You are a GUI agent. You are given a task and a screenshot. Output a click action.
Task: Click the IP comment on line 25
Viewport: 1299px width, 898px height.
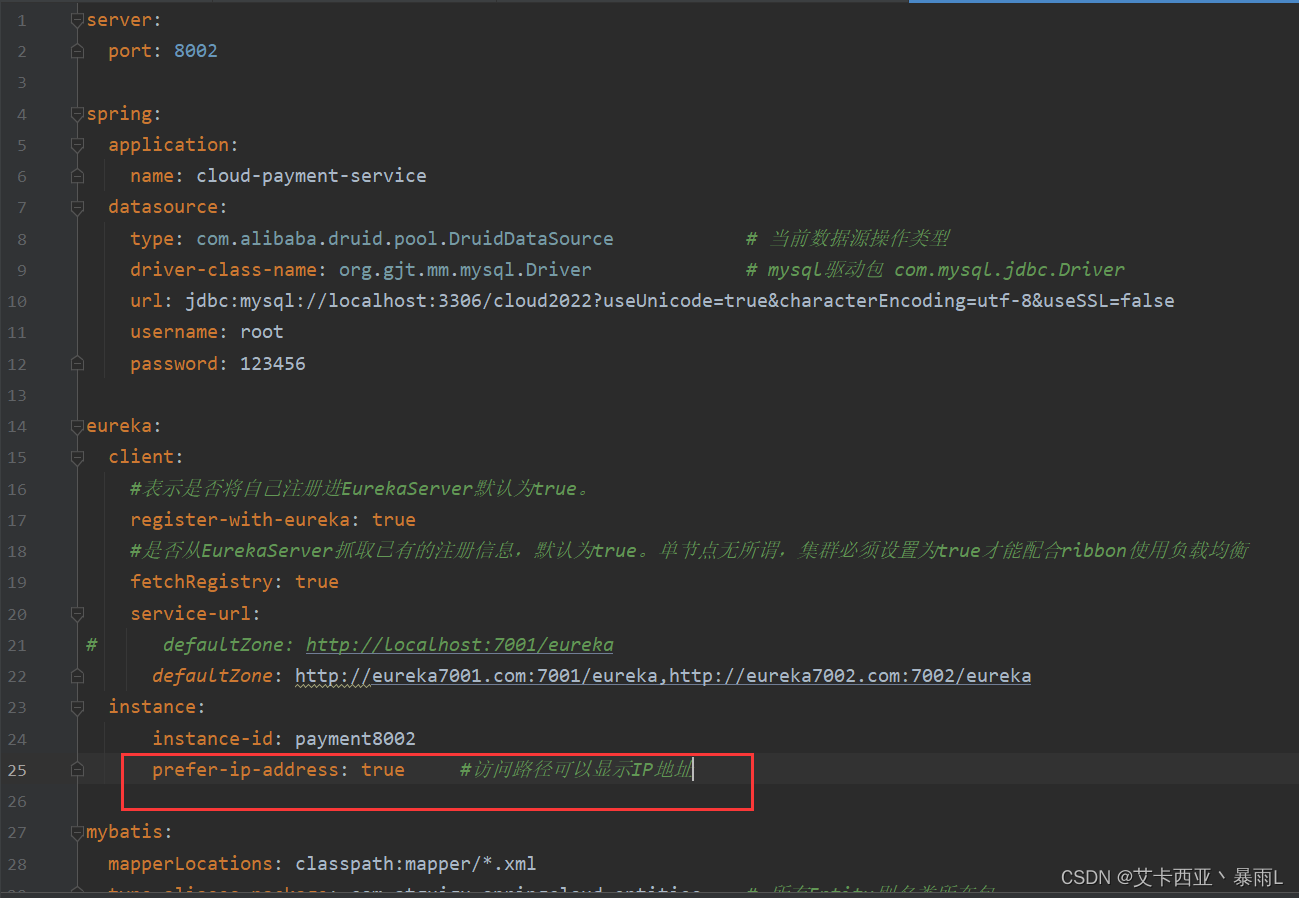575,769
